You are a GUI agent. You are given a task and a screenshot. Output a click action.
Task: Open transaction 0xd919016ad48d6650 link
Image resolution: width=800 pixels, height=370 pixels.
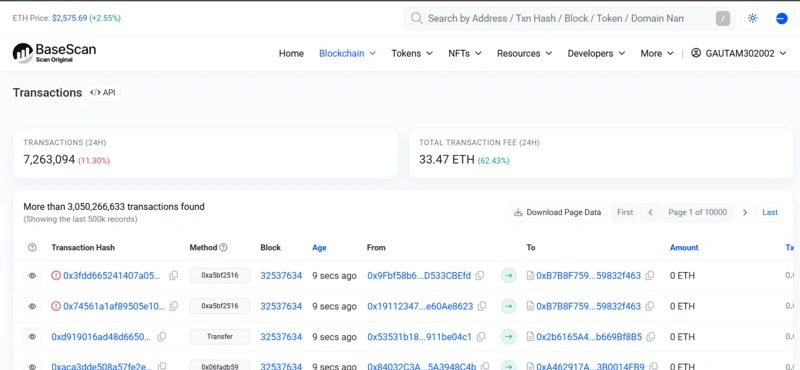(101, 337)
